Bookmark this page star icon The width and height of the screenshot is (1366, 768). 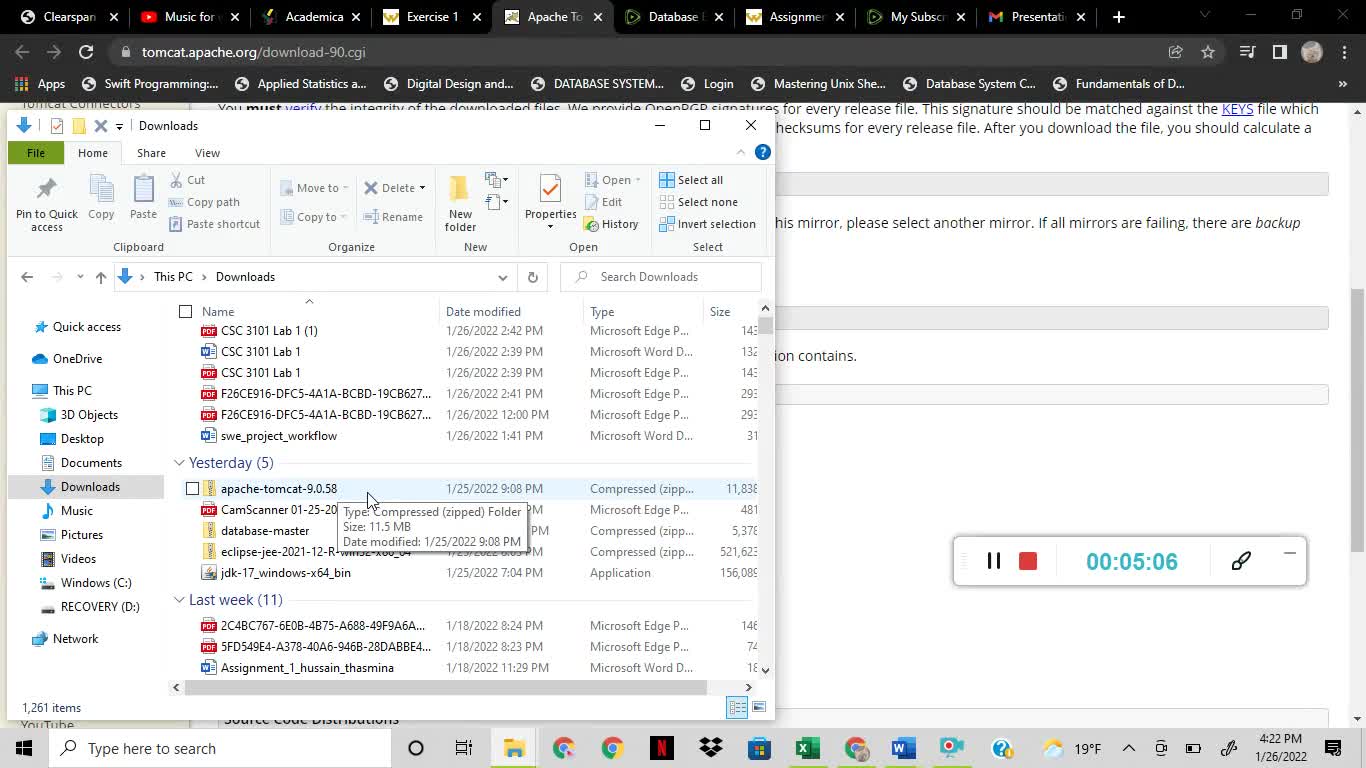click(x=1208, y=52)
